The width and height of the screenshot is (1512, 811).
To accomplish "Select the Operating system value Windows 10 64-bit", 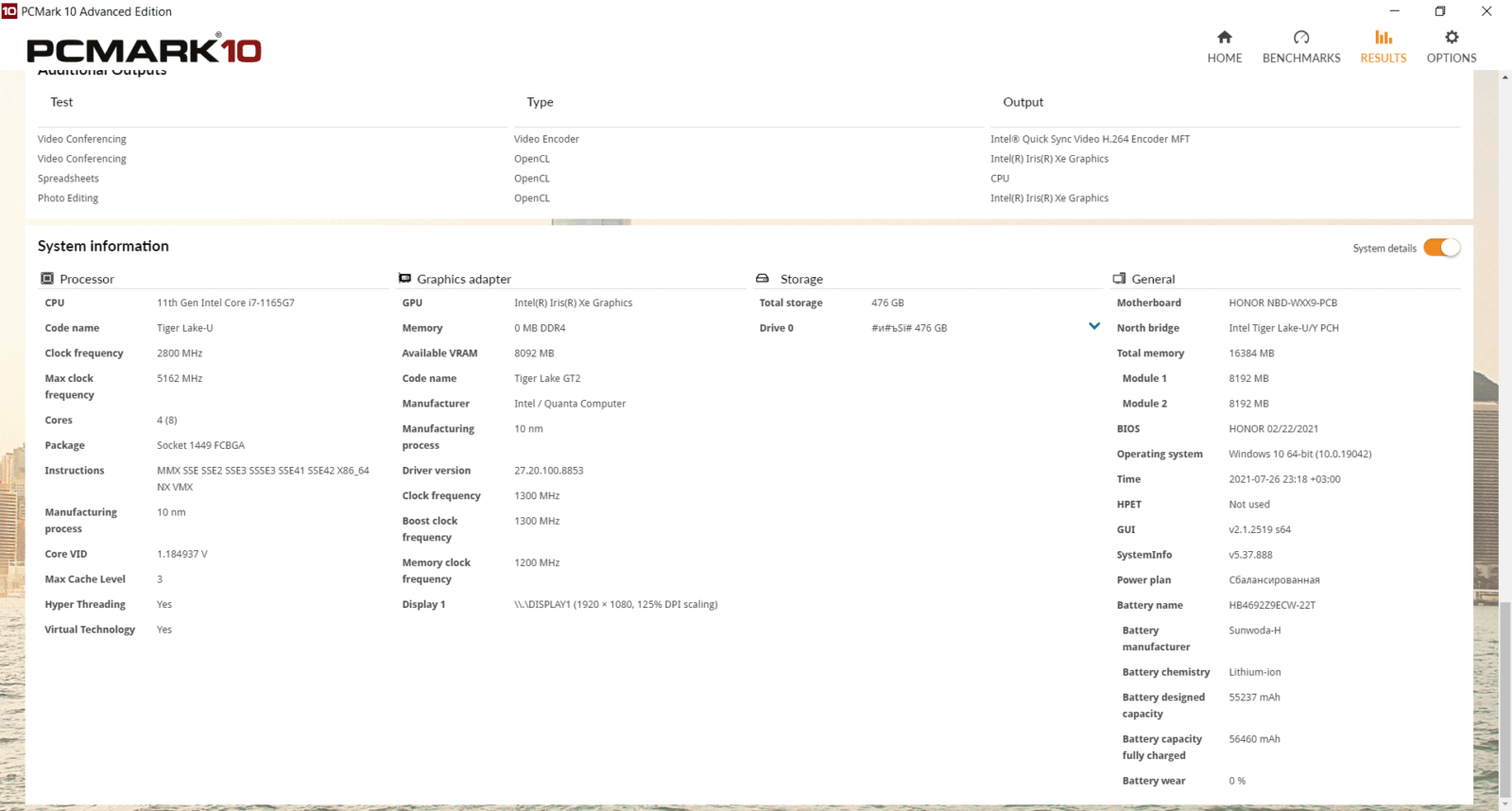I will (x=1300, y=455).
